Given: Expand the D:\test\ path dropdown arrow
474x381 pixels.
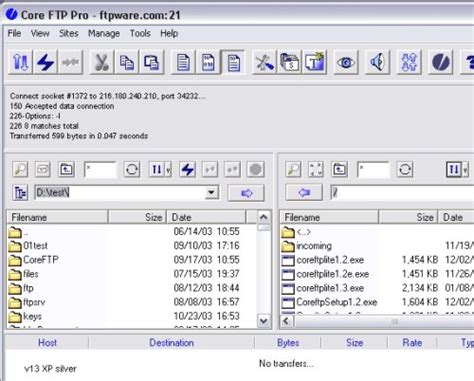Looking at the screenshot, I should click(211, 193).
